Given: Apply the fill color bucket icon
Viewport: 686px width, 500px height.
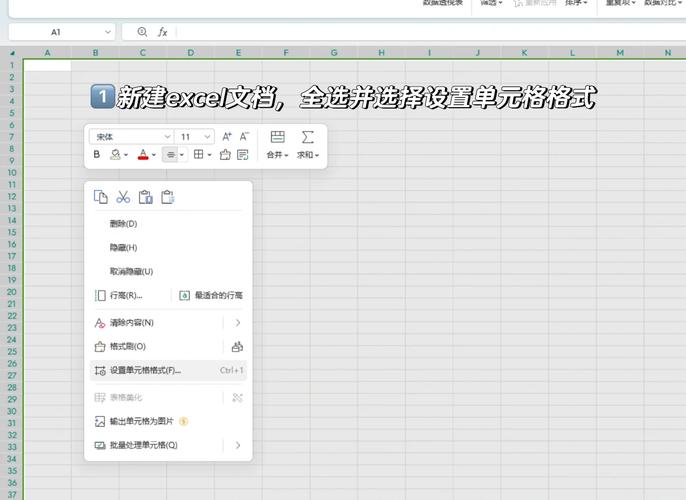Looking at the screenshot, I should tap(115, 154).
